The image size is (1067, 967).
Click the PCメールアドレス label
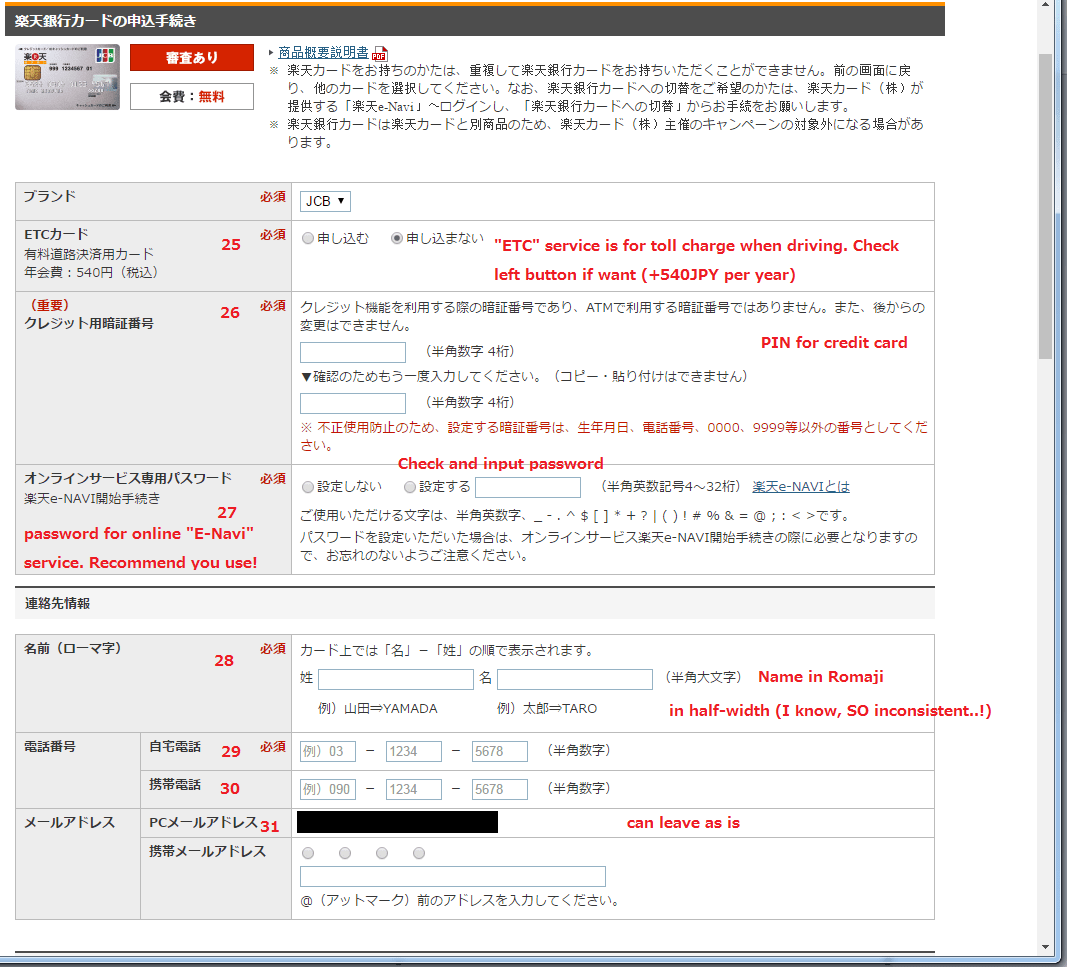point(203,822)
